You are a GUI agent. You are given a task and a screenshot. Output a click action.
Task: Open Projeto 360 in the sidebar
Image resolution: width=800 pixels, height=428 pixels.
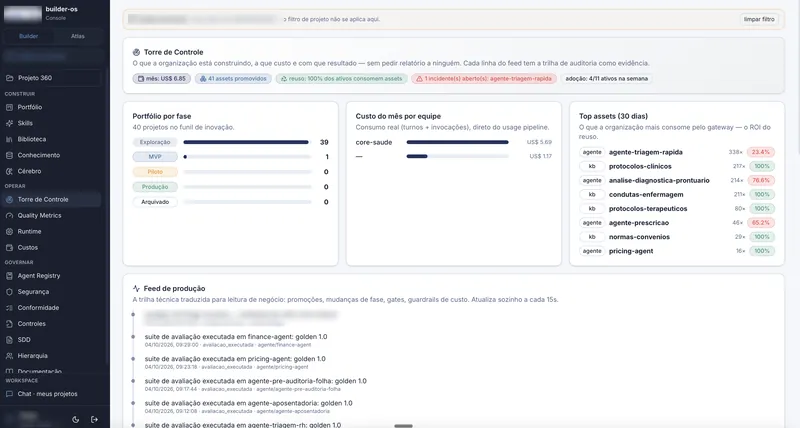[x=53, y=78]
